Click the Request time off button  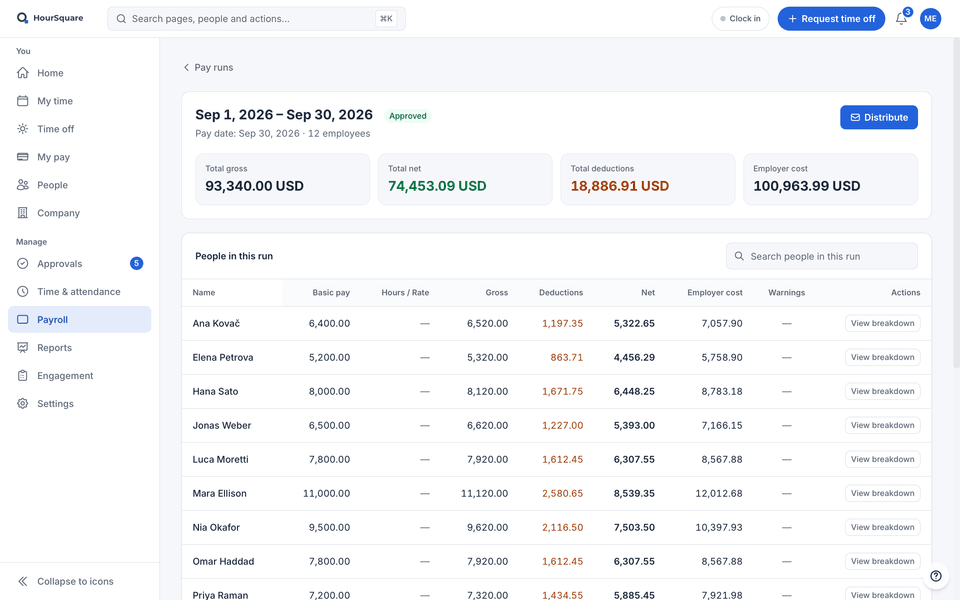(831, 19)
